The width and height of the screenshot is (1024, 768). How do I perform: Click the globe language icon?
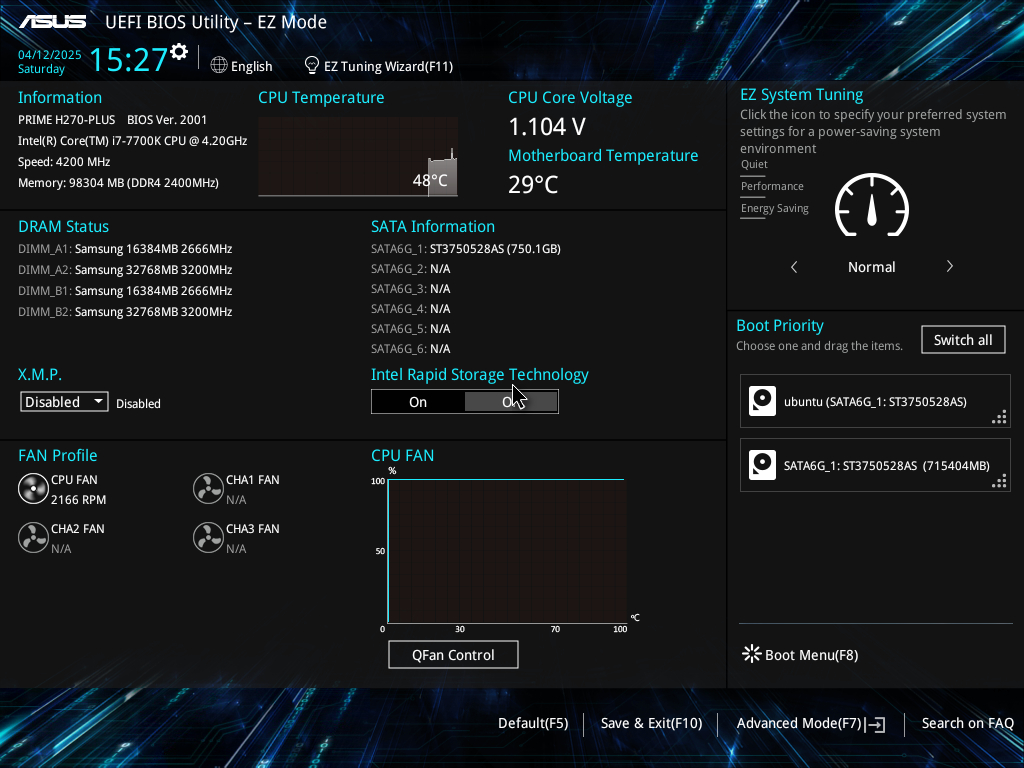pyautogui.click(x=219, y=65)
